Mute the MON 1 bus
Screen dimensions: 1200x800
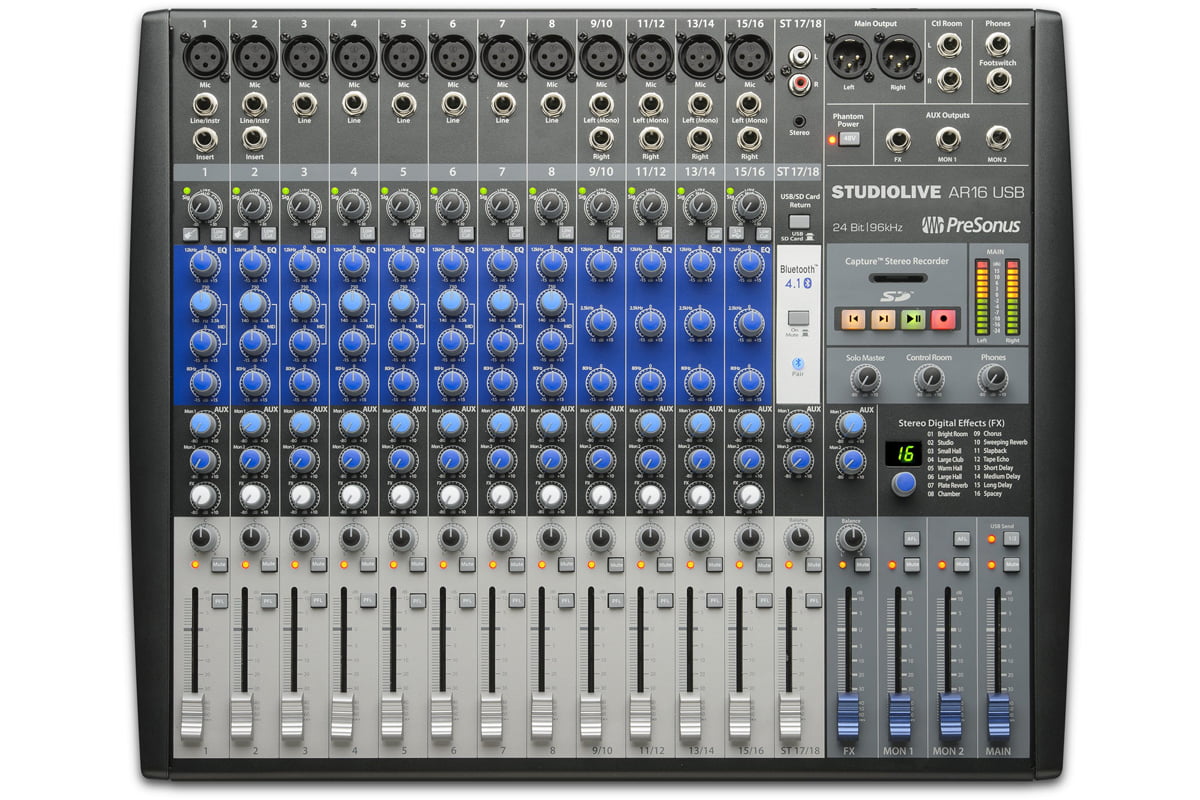point(912,565)
